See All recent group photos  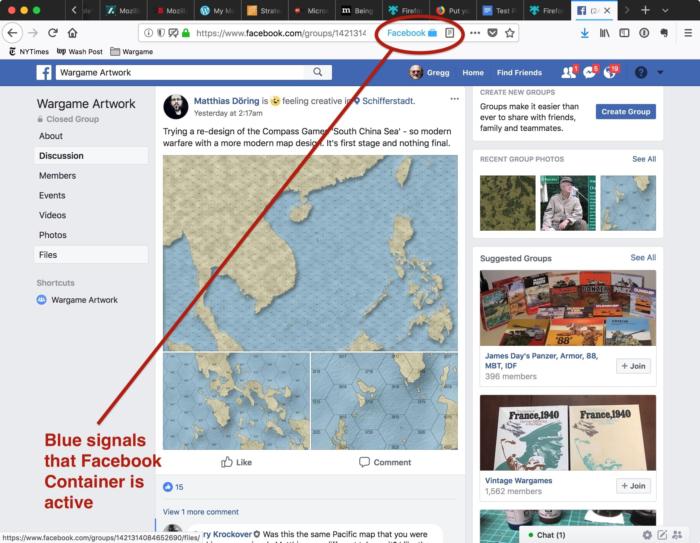[644, 159]
